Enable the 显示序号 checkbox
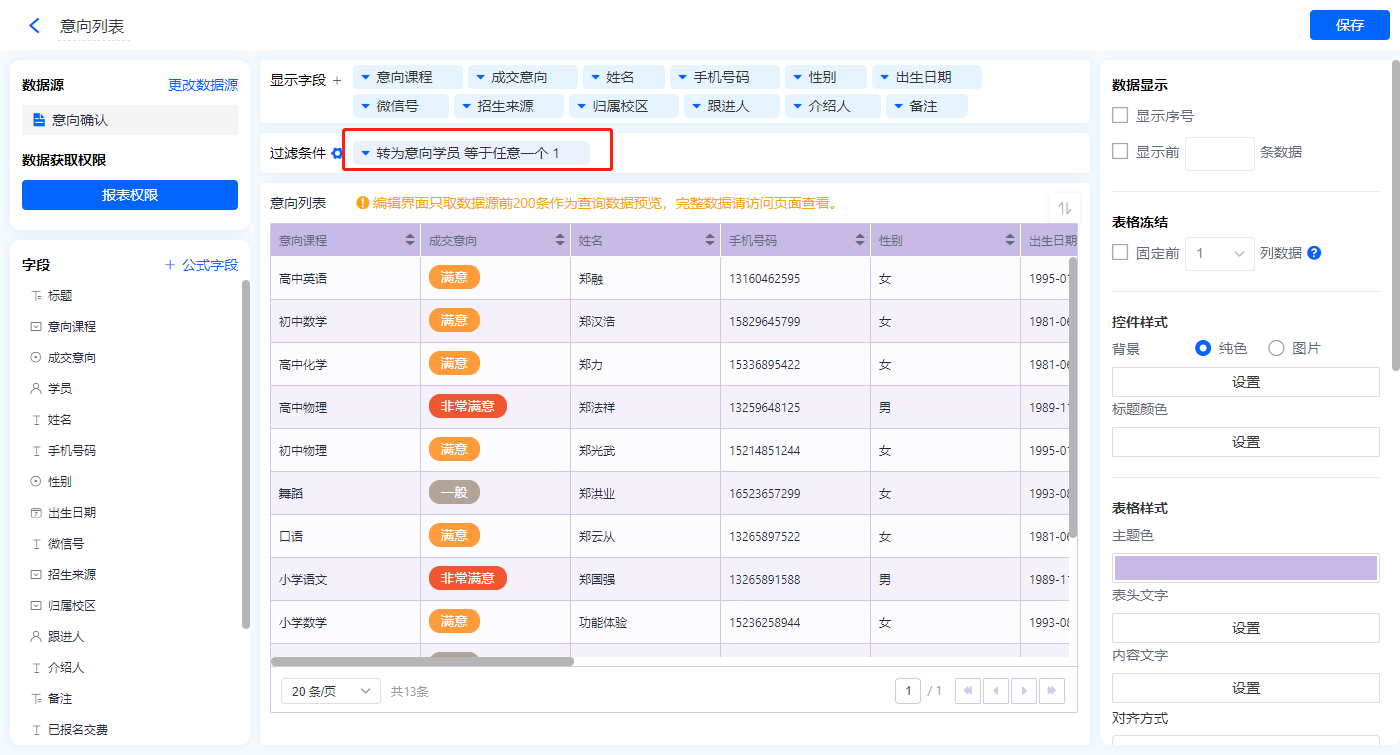The width and height of the screenshot is (1400, 755). [1120, 116]
